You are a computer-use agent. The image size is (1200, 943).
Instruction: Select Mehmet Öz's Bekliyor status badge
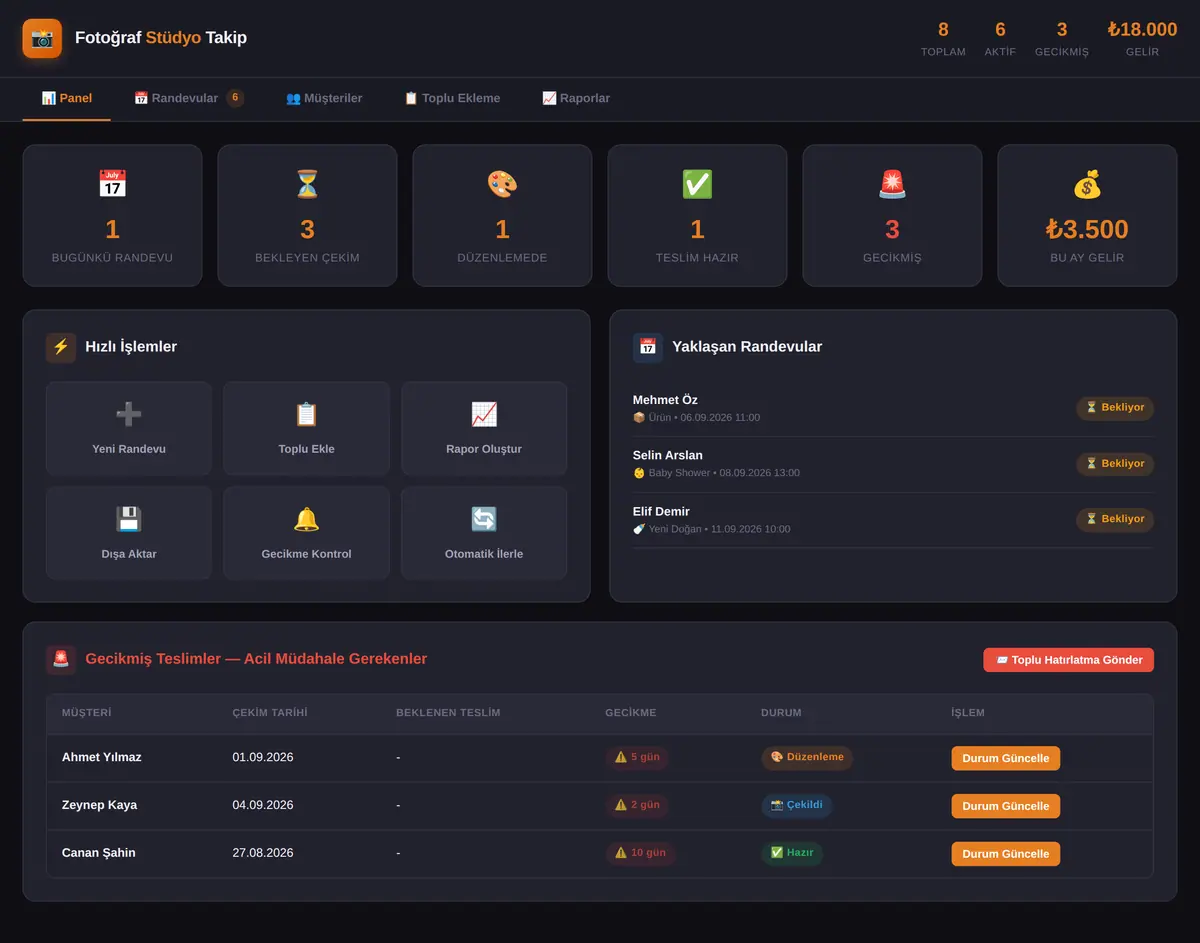click(x=1115, y=408)
